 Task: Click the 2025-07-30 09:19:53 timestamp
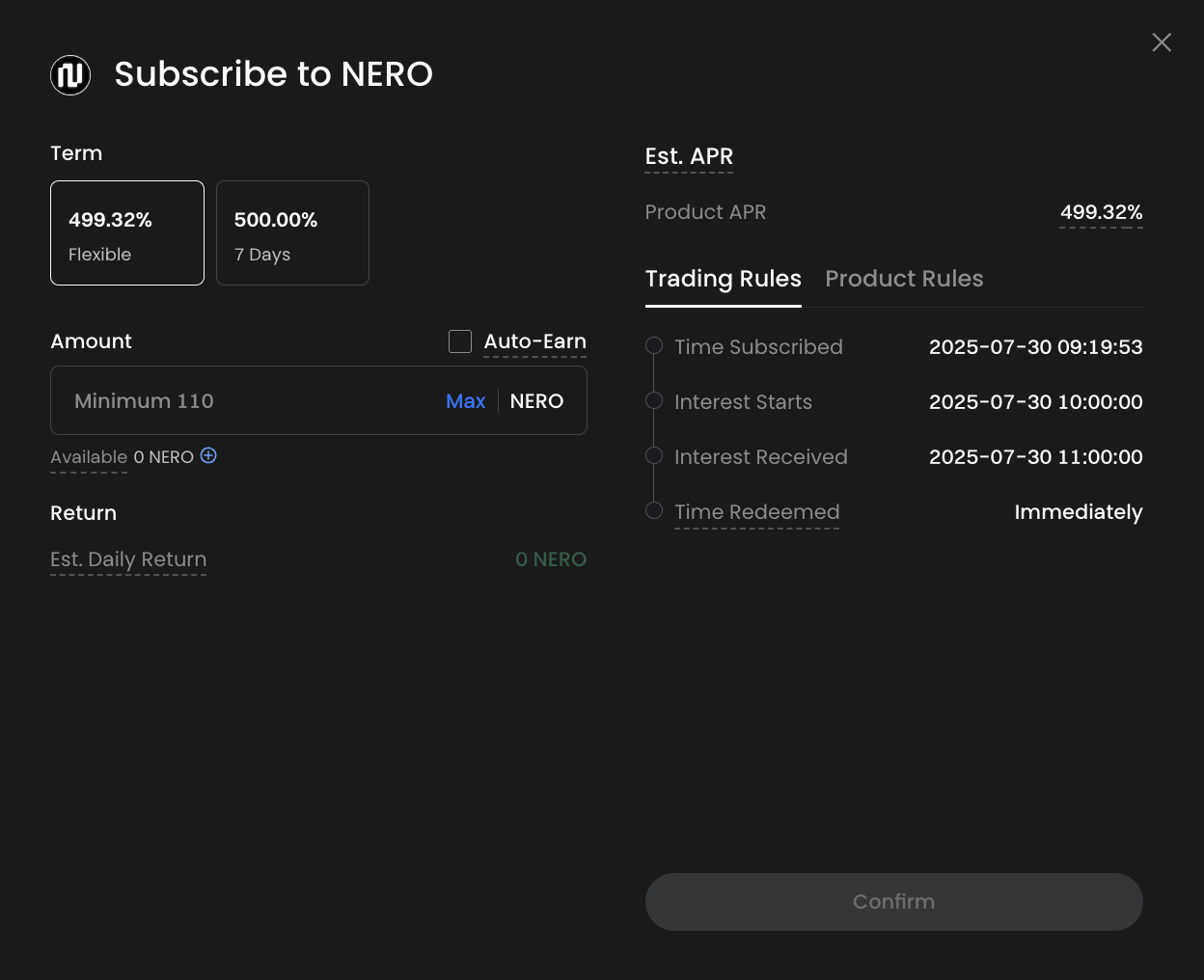[x=1036, y=347]
